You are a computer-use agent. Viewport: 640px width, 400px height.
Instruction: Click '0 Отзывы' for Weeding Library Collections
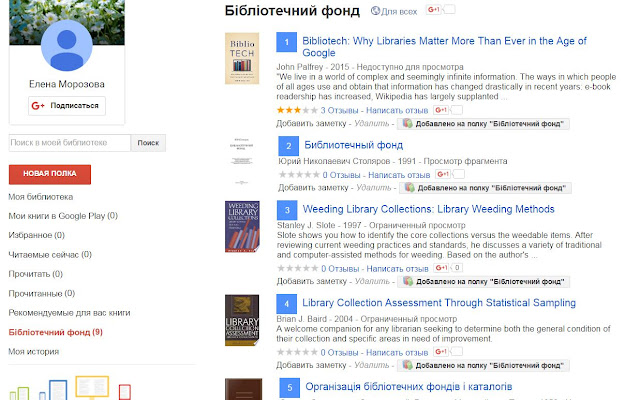click(x=340, y=269)
